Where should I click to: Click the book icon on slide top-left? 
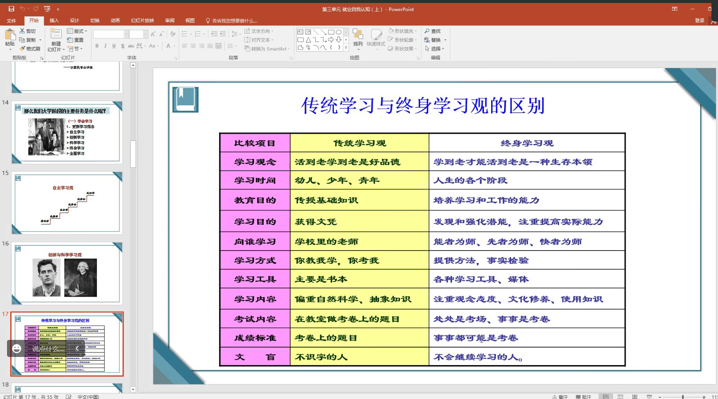pyautogui.click(x=185, y=99)
